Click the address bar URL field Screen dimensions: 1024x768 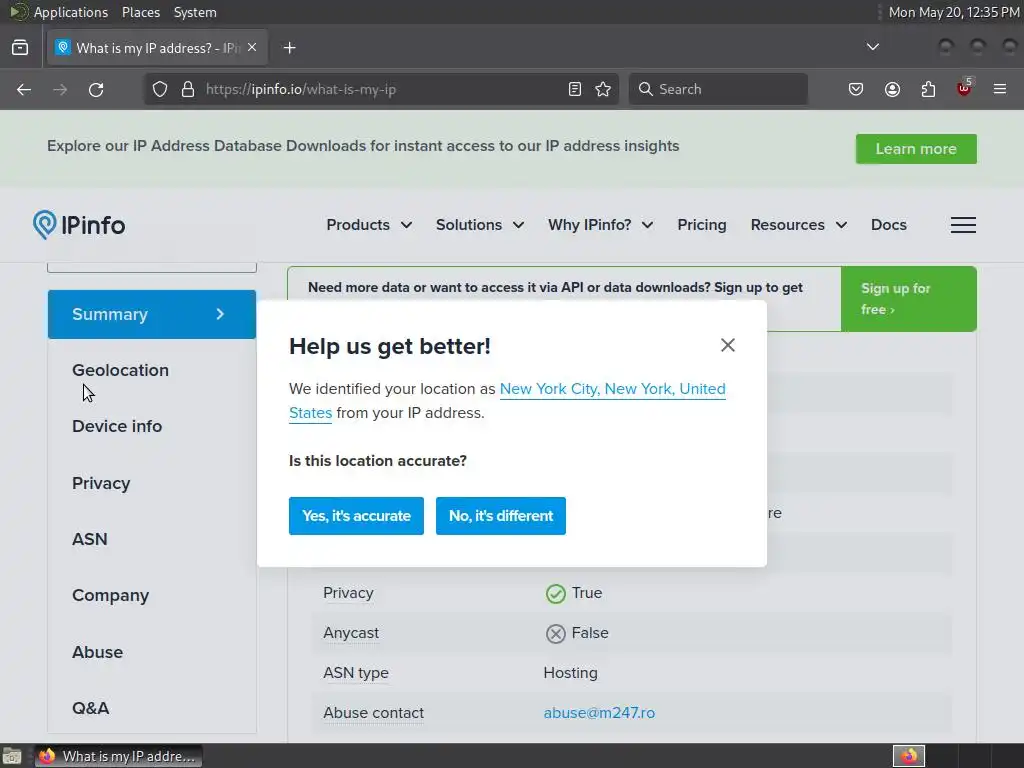click(382, 89)
